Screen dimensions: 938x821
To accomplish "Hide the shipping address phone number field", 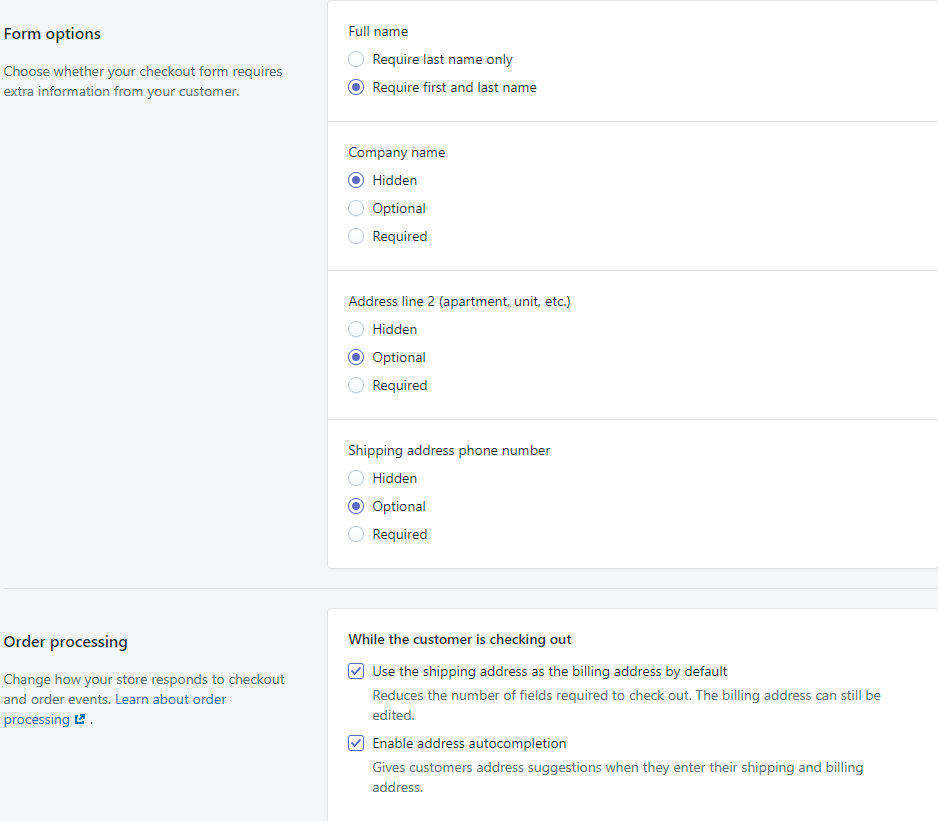I will click(356, 478).
